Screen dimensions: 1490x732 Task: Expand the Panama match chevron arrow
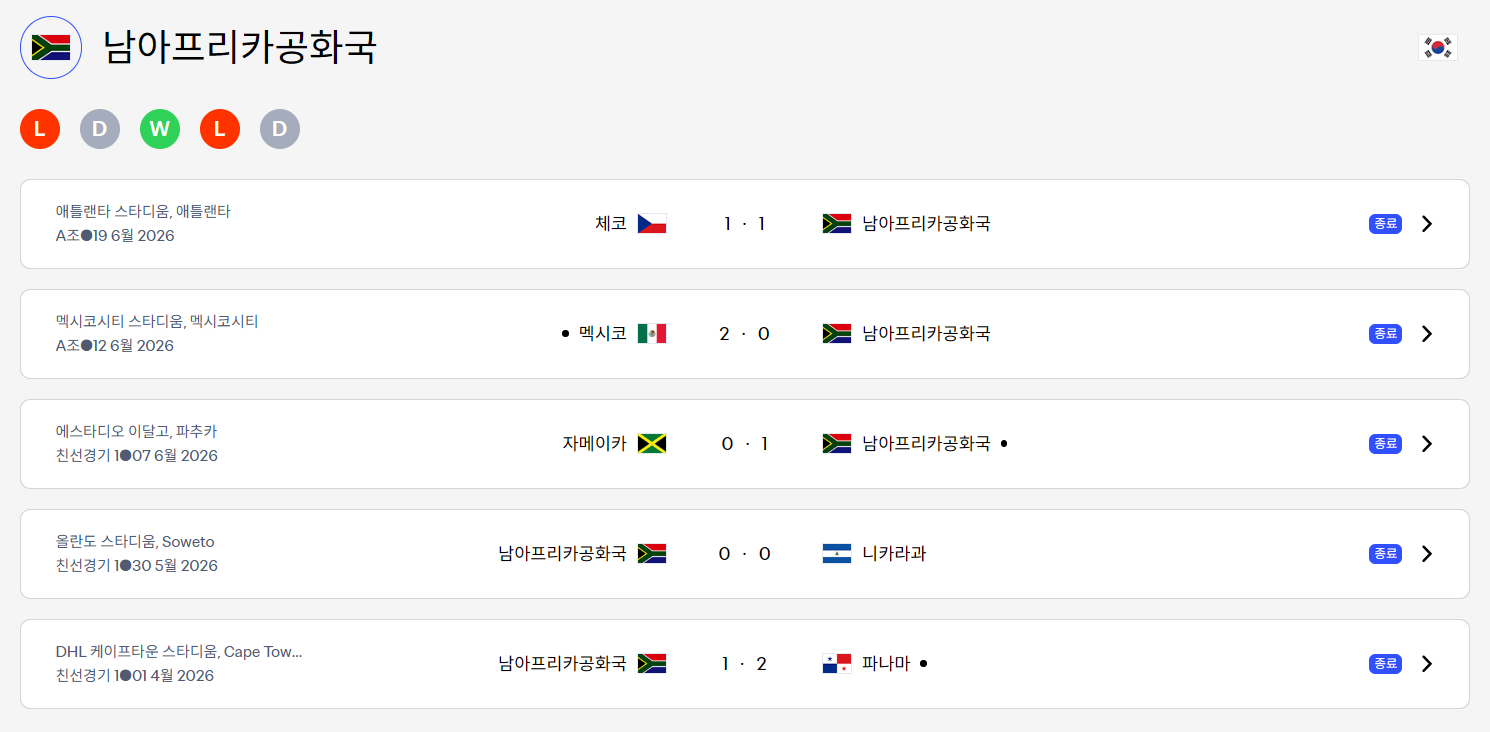coord(1427,664)
